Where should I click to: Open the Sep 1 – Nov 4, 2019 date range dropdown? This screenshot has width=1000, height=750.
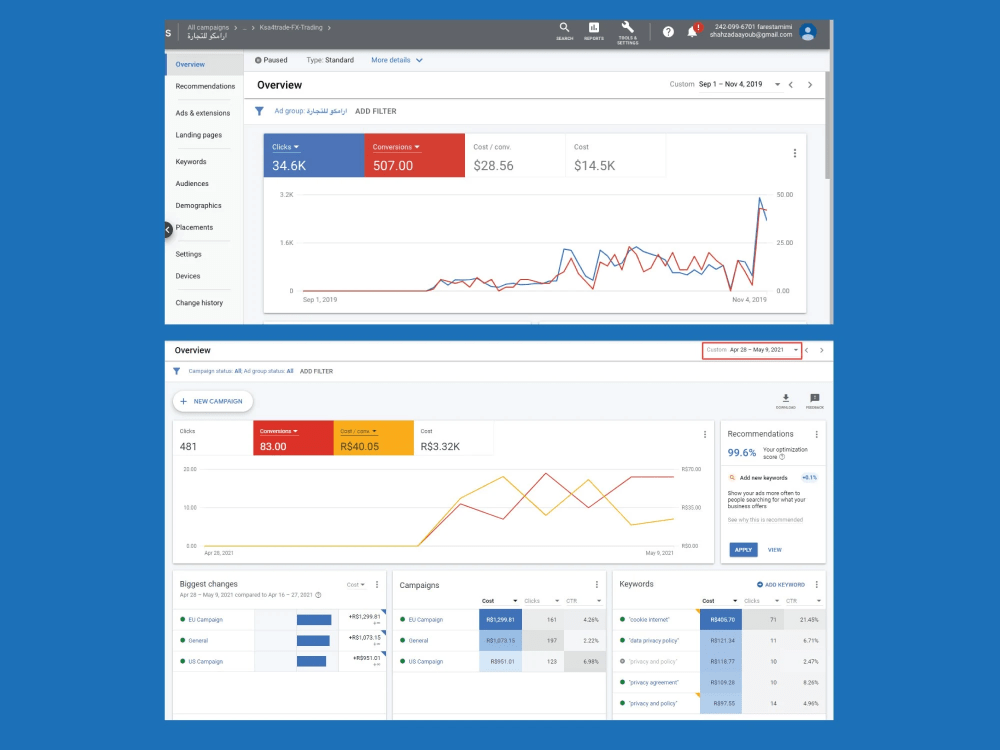[x=739, y=84]
